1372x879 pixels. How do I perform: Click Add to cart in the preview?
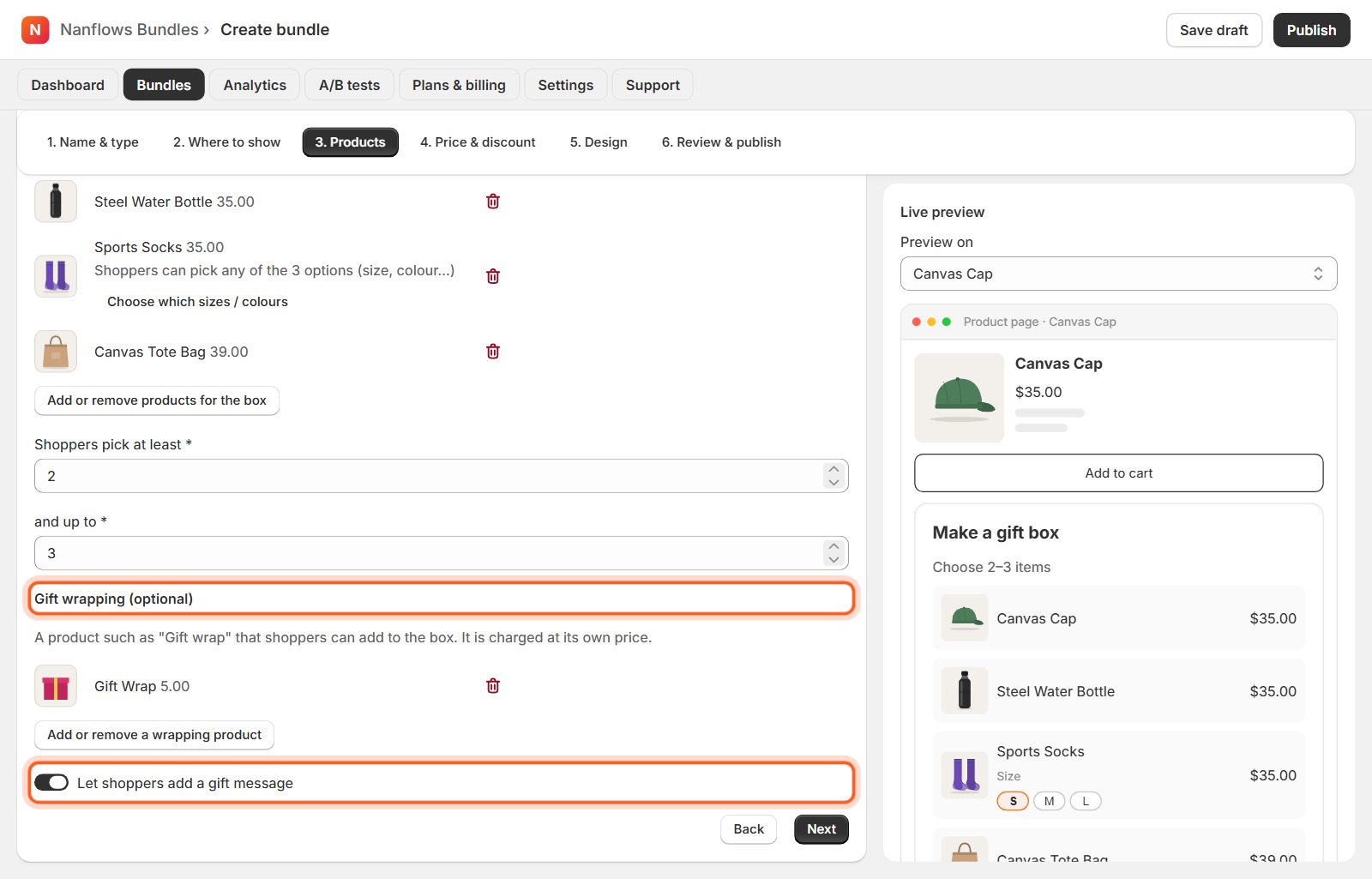pos(1118,473)
